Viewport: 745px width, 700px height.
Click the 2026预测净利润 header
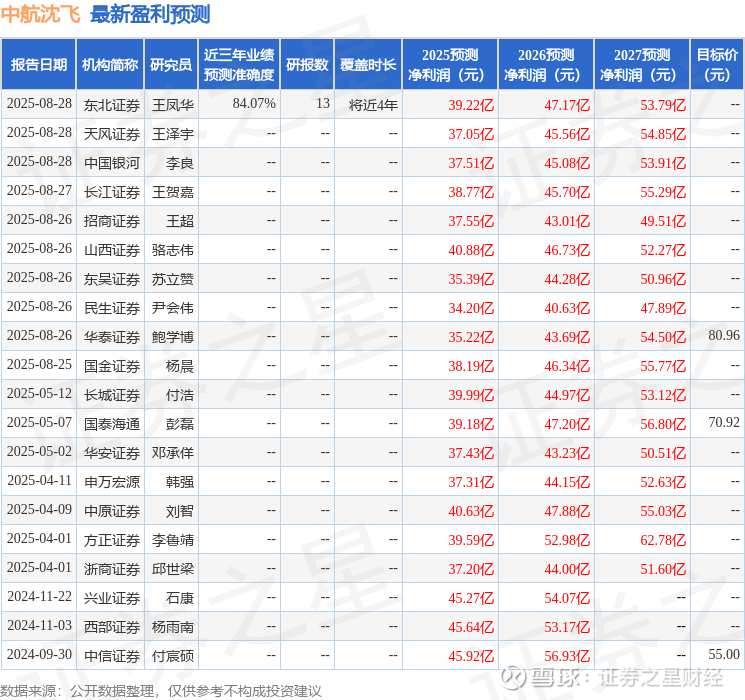pos(546,65)
